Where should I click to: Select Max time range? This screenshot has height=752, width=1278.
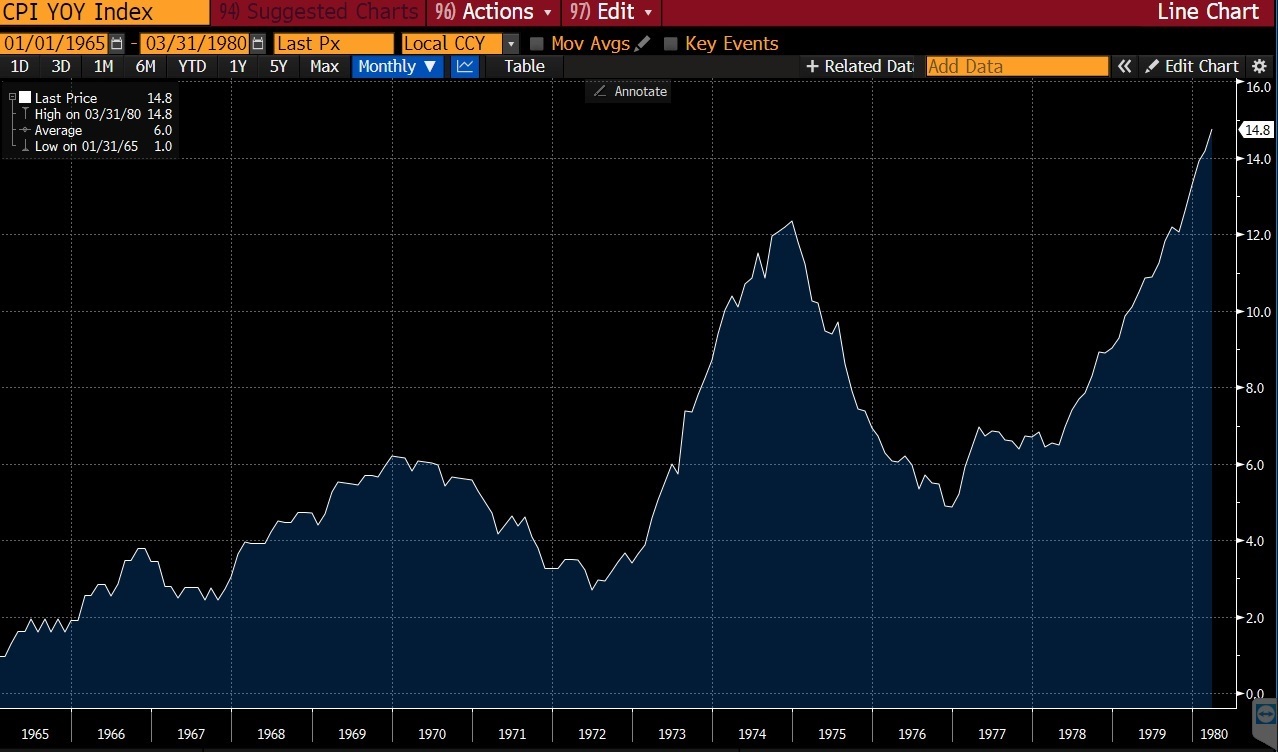[324, 66]
